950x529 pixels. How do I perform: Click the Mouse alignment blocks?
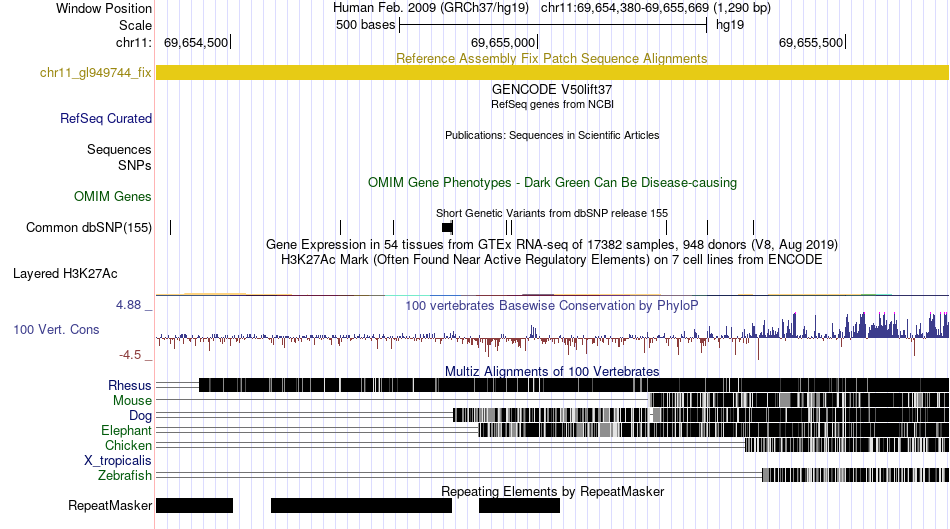tap(799, 400)
